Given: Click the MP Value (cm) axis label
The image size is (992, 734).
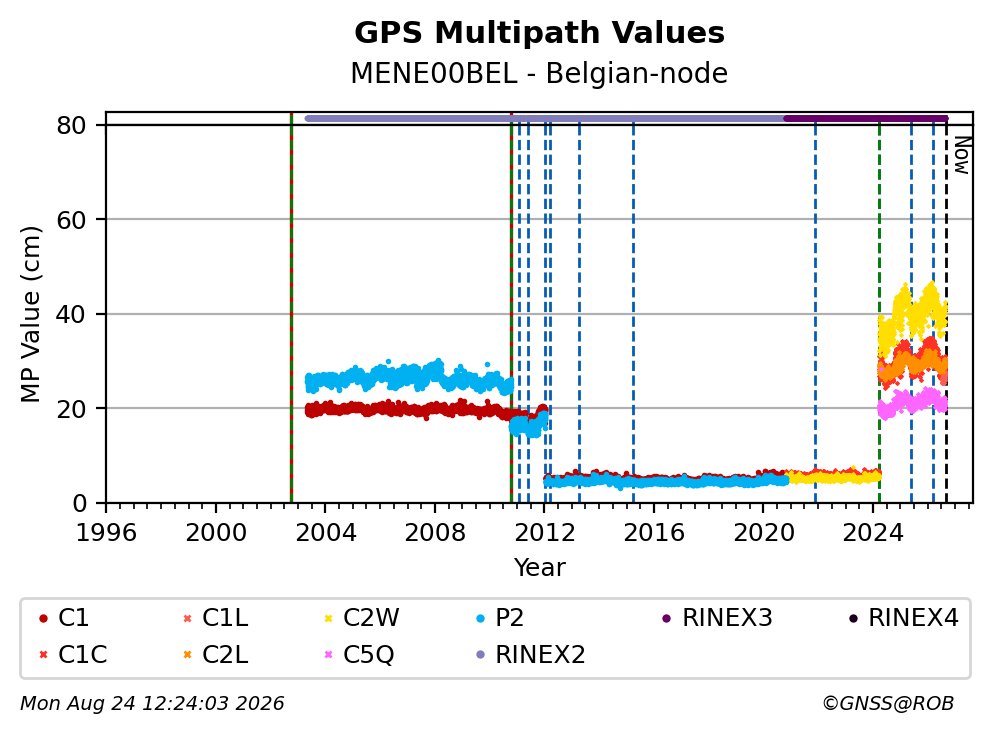Looking at the screenshot, I should coord(30,314).
